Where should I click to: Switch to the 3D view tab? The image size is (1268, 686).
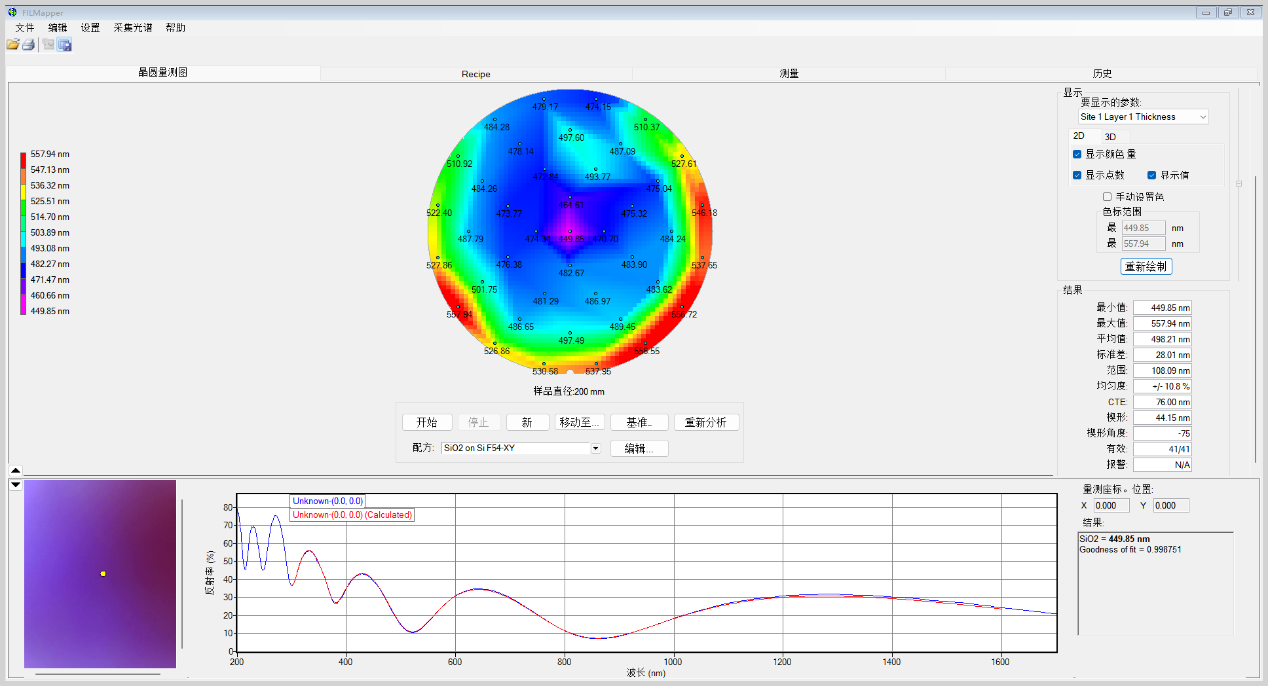[1110, 136]
